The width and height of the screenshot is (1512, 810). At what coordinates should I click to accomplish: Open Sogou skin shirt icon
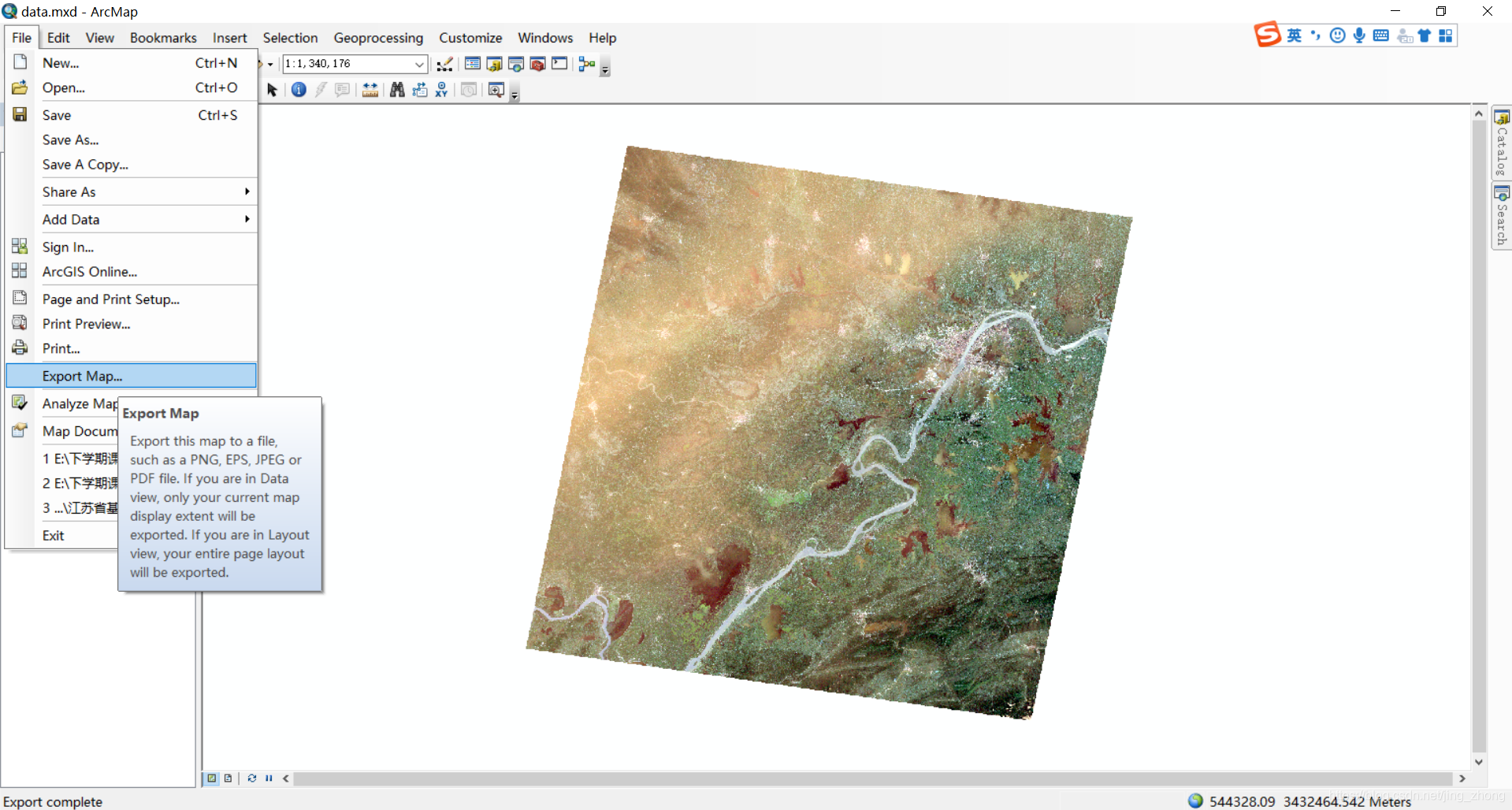(1425, 35)
